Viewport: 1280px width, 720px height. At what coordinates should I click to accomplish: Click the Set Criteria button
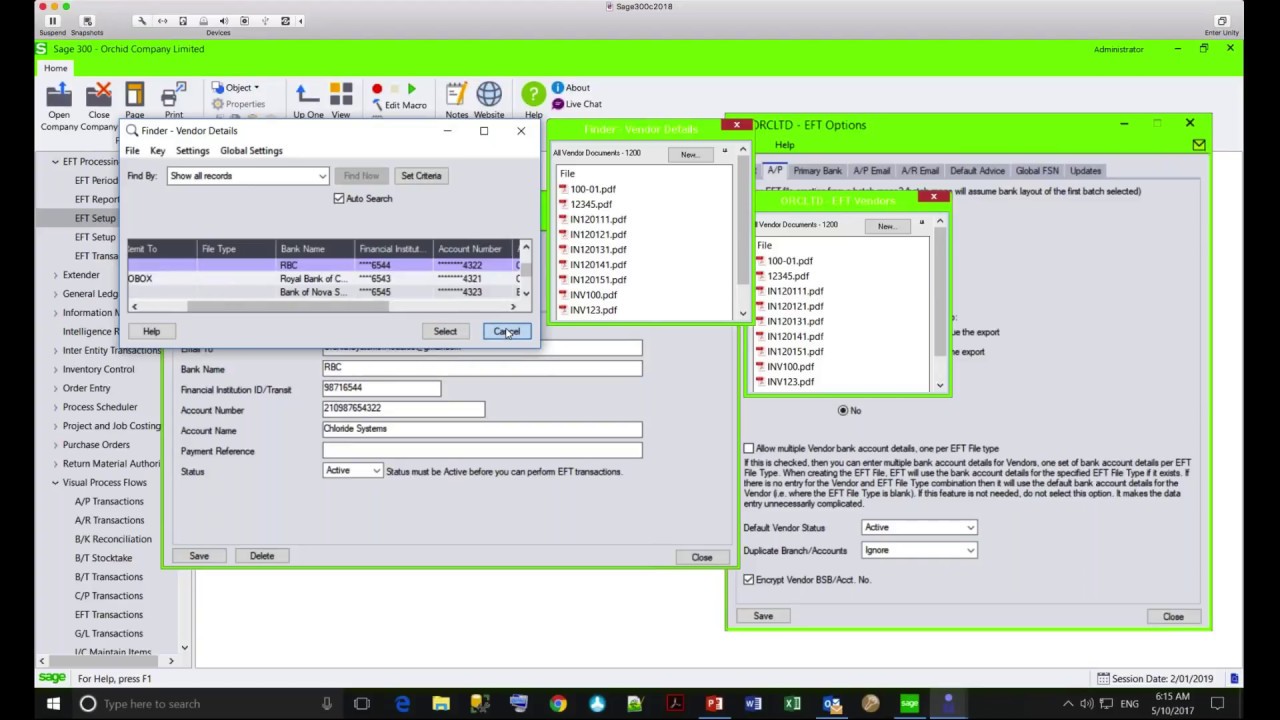[x=421, y=176]
